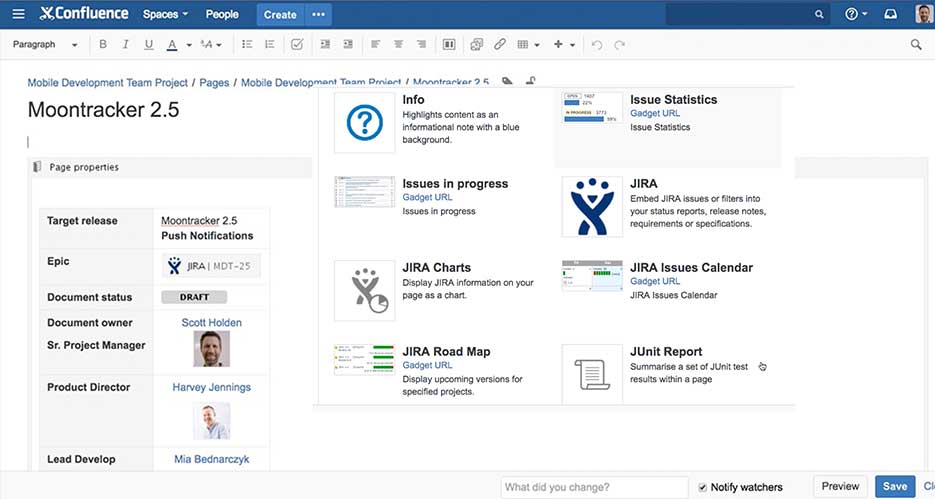Open more formatting options dropdown
This screenshot has height=499, width=935.
tap(211, 45)
